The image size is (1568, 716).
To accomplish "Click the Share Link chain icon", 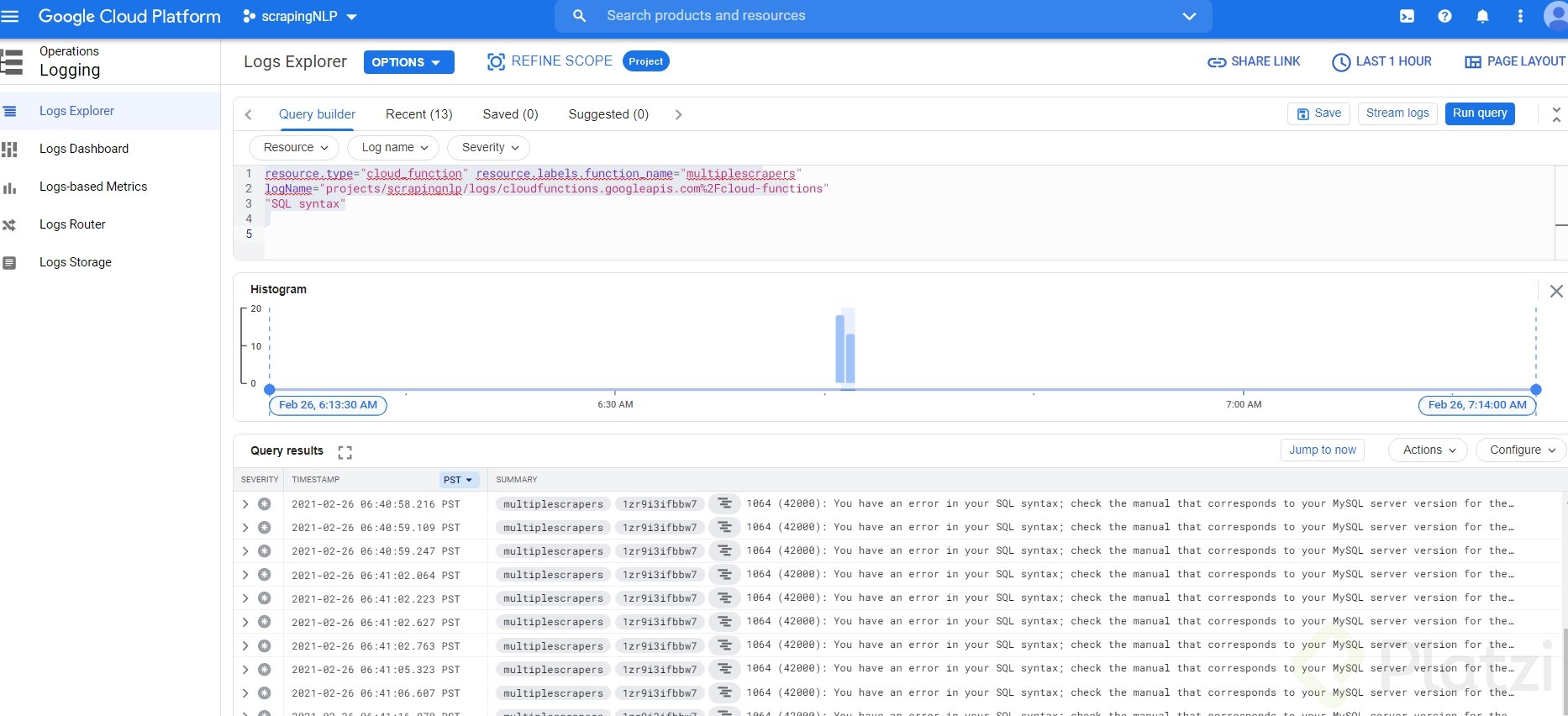I will pos(1216,62).
